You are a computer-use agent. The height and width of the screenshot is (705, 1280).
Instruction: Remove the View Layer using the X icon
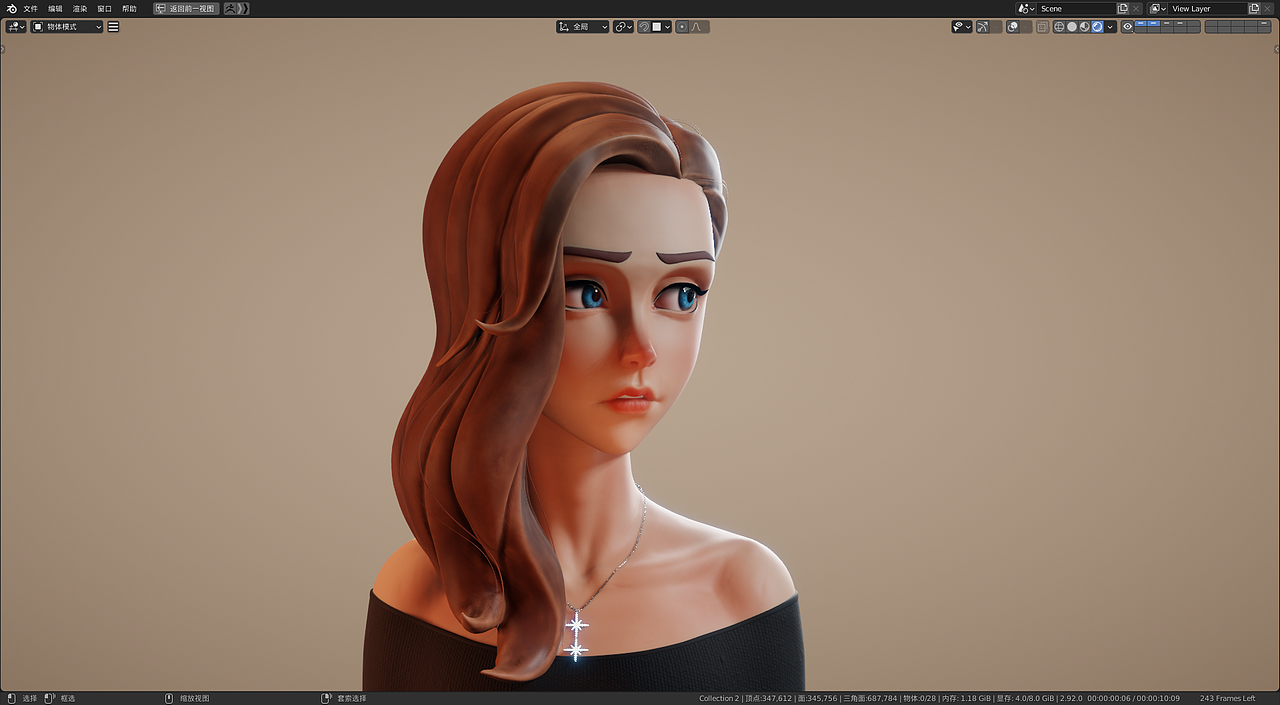(1267, 8)
